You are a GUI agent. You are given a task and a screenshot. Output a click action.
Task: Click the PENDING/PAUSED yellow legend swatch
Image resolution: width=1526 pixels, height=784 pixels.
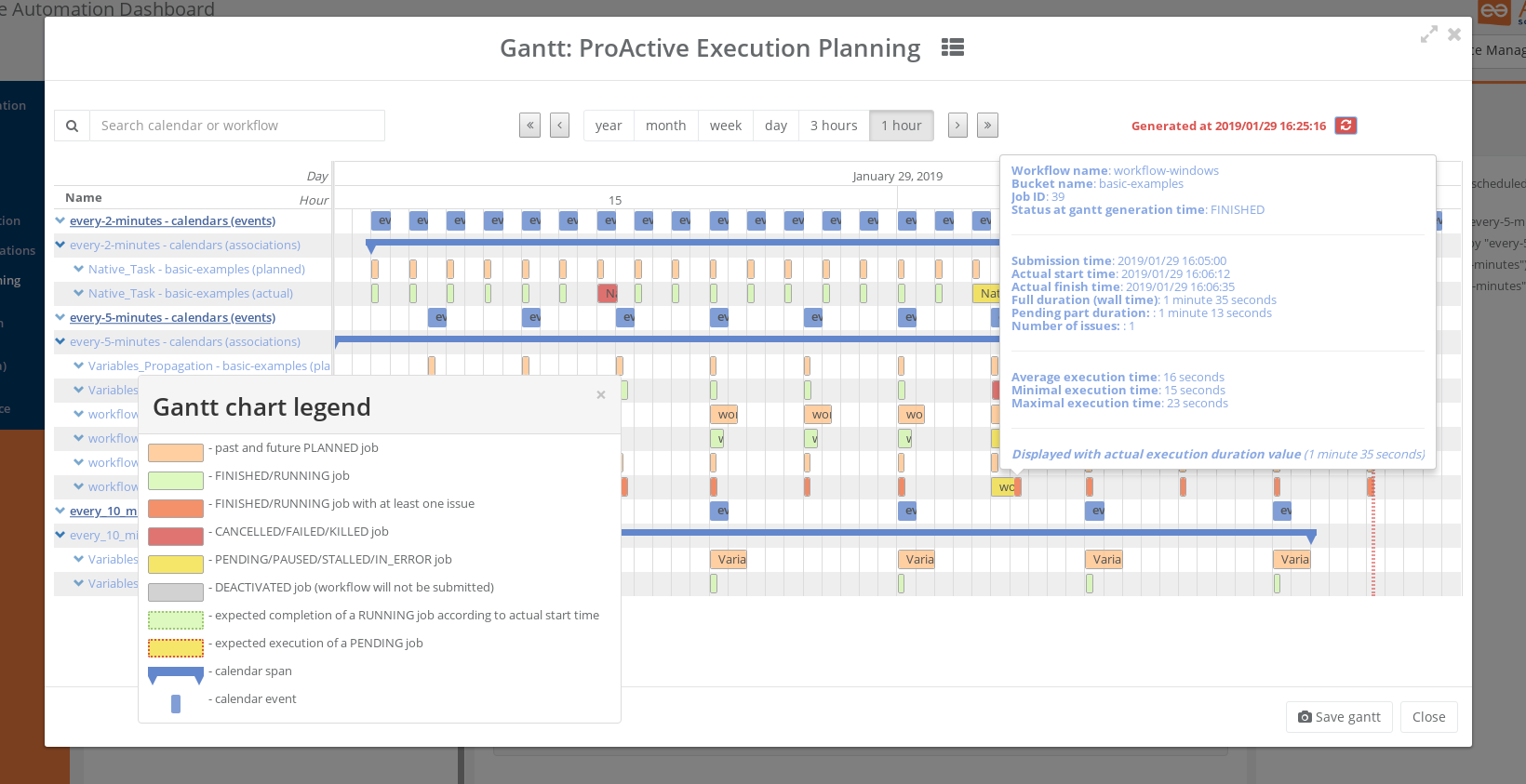176,565
